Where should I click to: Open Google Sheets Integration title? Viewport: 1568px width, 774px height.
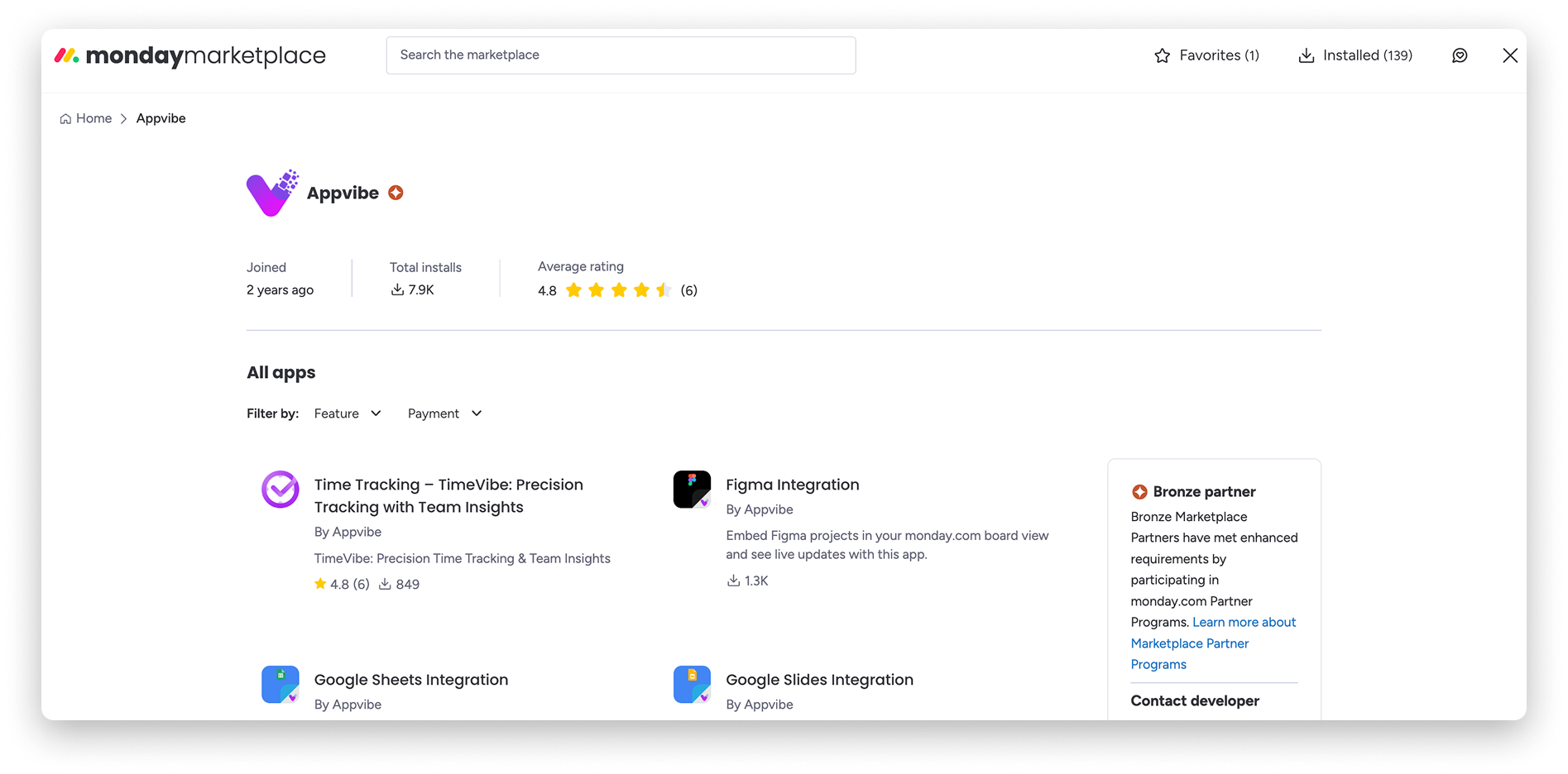point(411,680)
